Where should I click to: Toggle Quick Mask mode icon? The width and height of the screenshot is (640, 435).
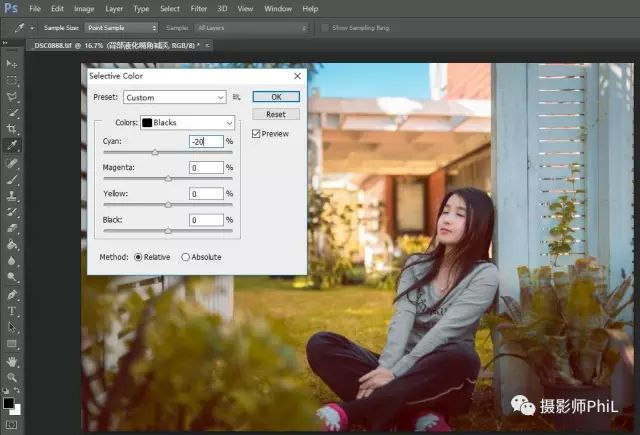(x=11, y=425)
